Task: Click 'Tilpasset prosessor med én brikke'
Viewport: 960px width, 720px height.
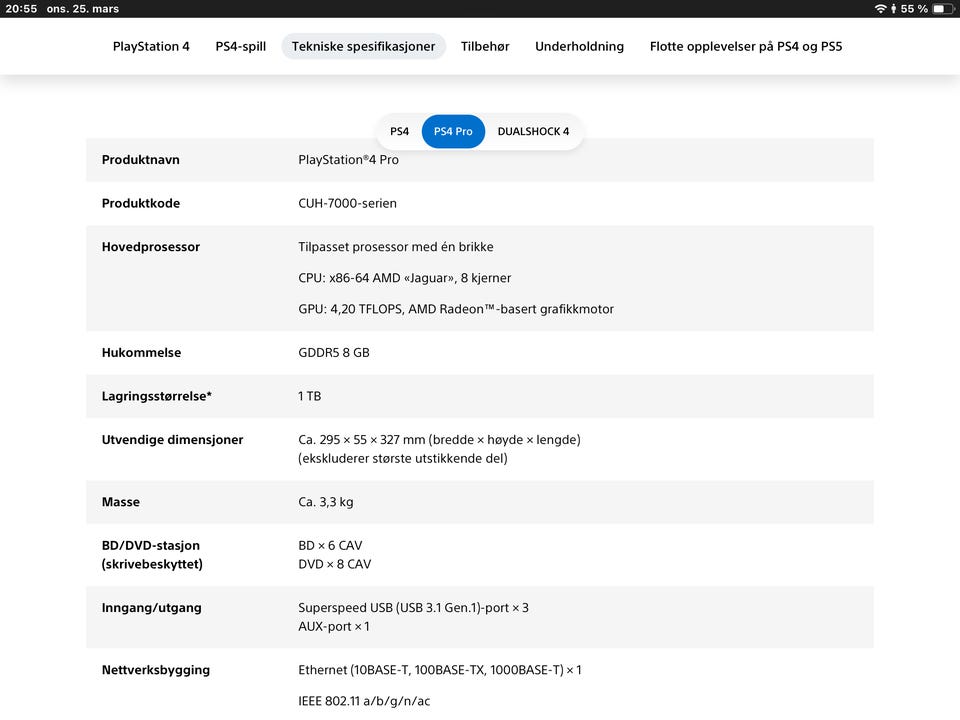Action: pos(396,247)
